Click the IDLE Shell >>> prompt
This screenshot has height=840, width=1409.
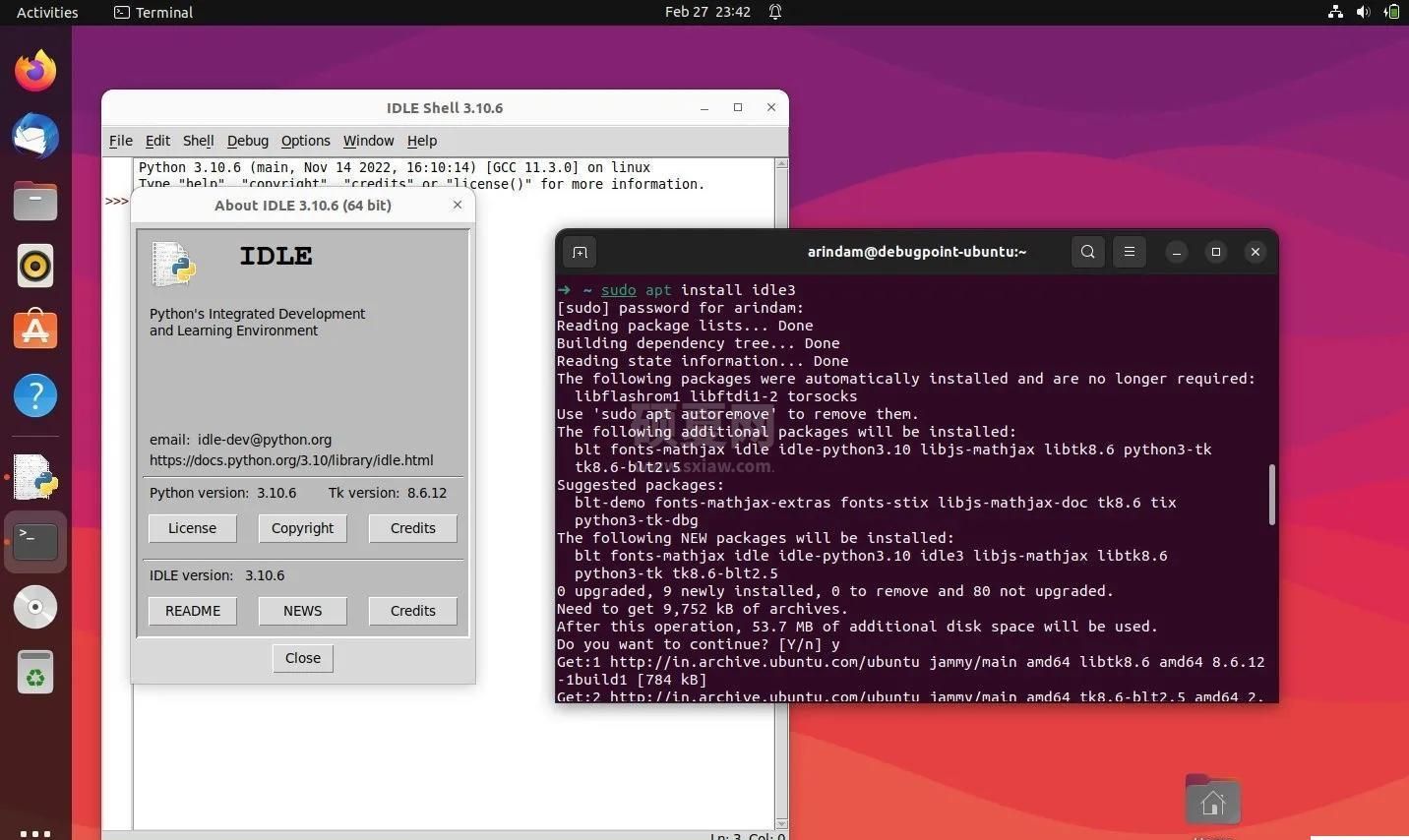coord(117,201)
